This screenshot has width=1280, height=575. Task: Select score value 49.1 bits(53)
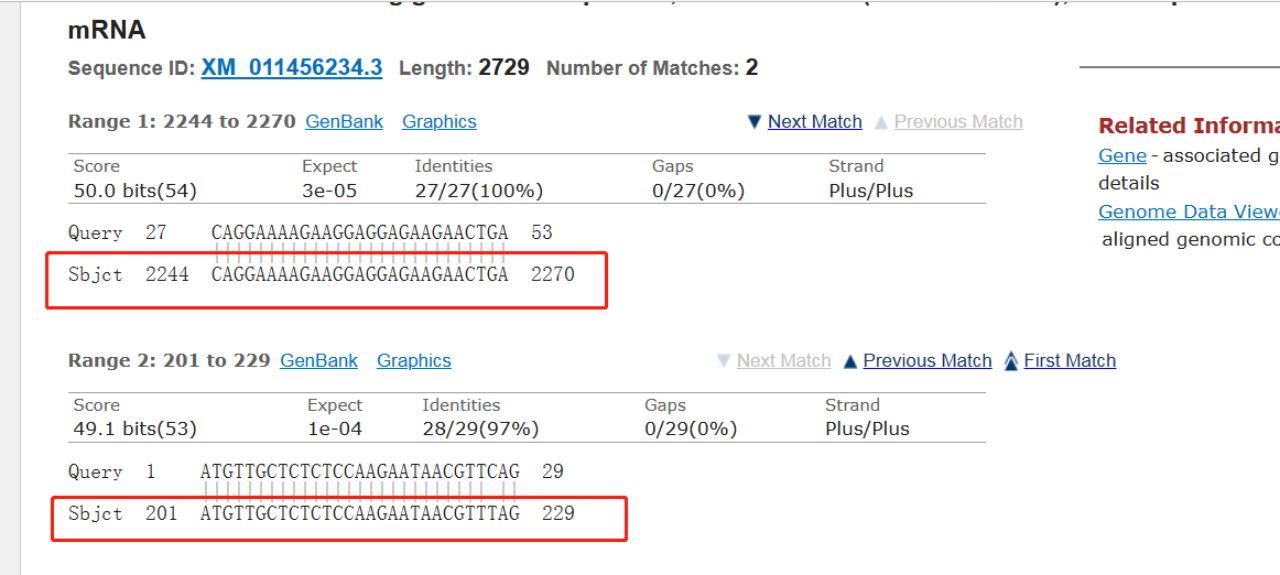135,429
